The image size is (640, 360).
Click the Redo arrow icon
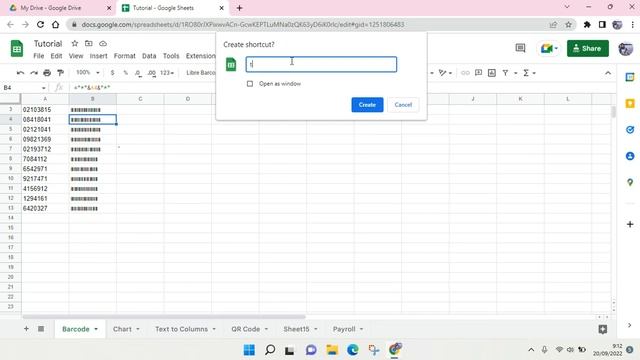[x=34, y=73]
